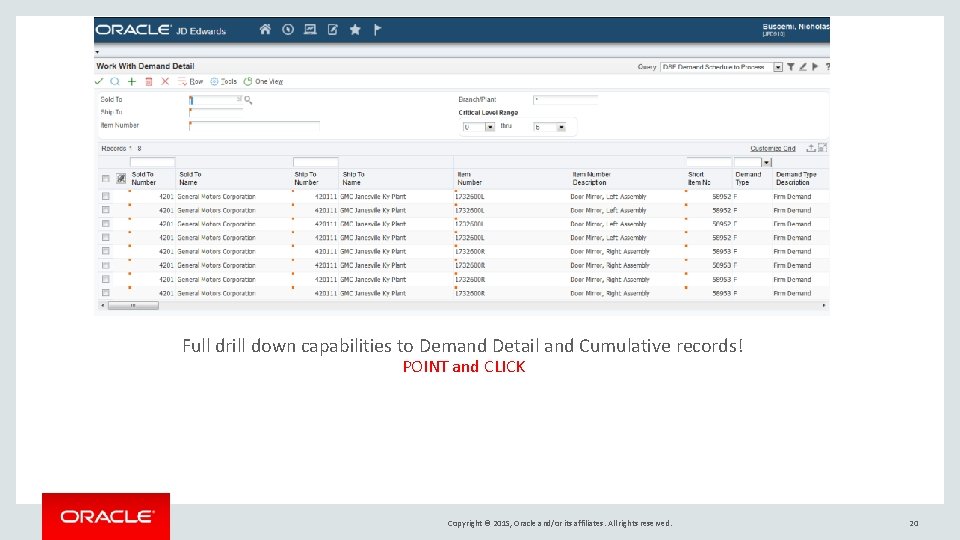Screen dimensions: 960x540
Task: Click first row GMC Janesville plant cell
Action: (373, 197)
